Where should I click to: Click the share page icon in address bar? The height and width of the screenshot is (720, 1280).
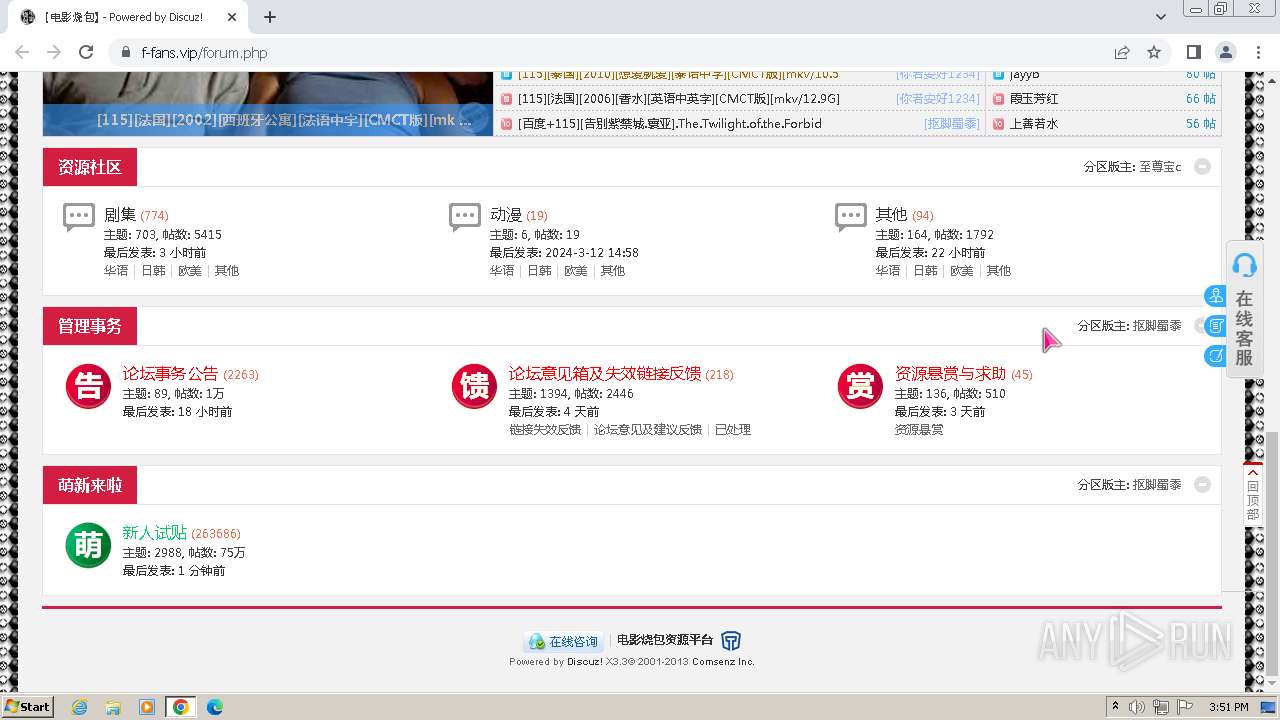(x=1122, y=52)
